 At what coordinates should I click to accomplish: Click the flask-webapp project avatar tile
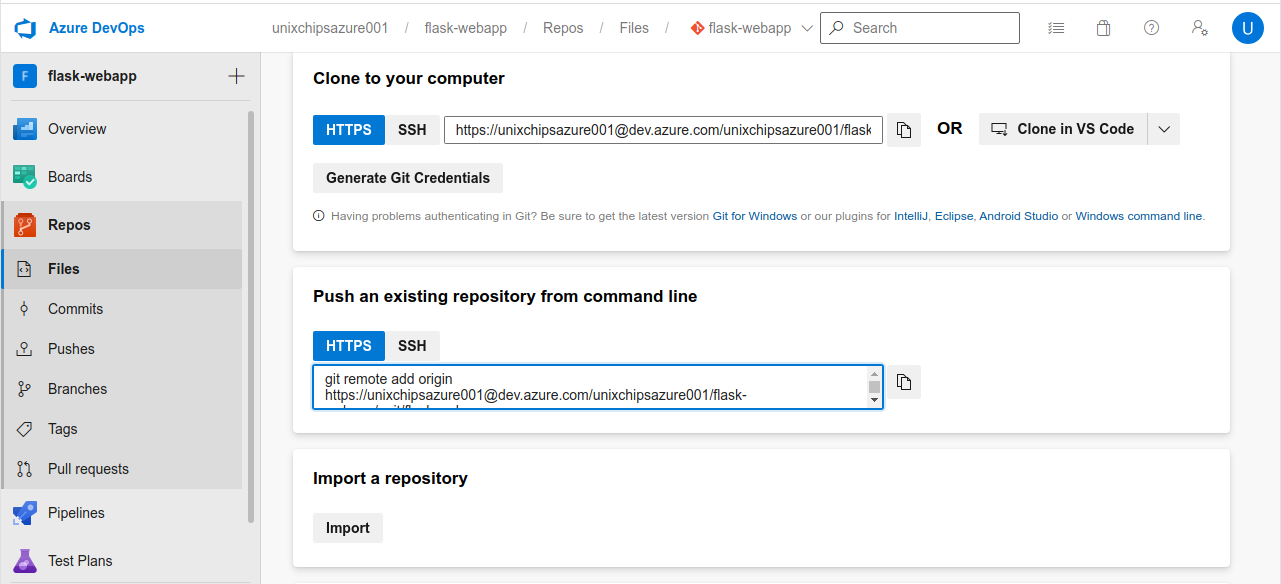click(25, 76)
